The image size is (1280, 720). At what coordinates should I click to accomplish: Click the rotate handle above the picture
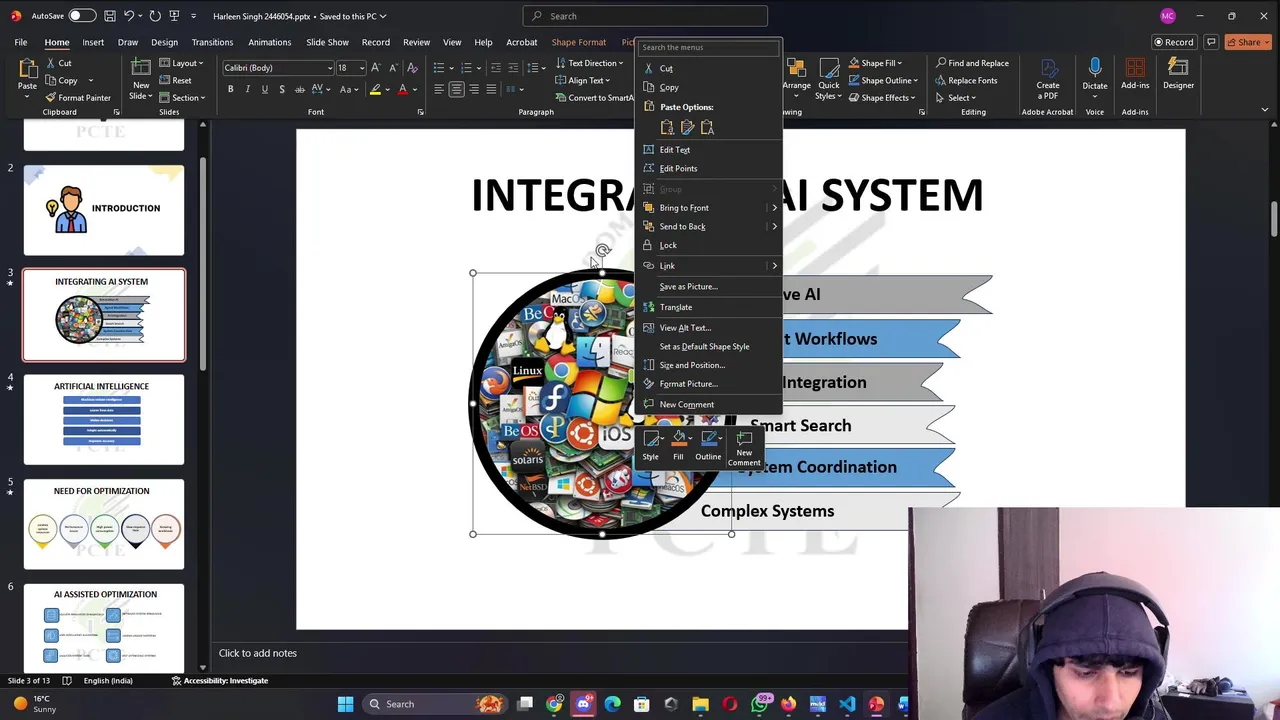click(x=602, y=251)
